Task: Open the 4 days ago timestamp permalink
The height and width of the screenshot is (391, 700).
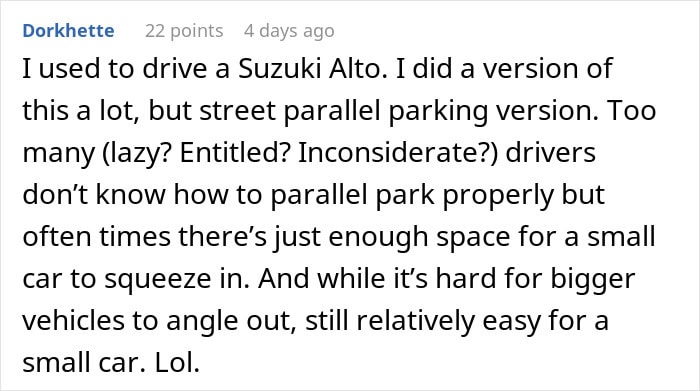Action: (289, 31)
